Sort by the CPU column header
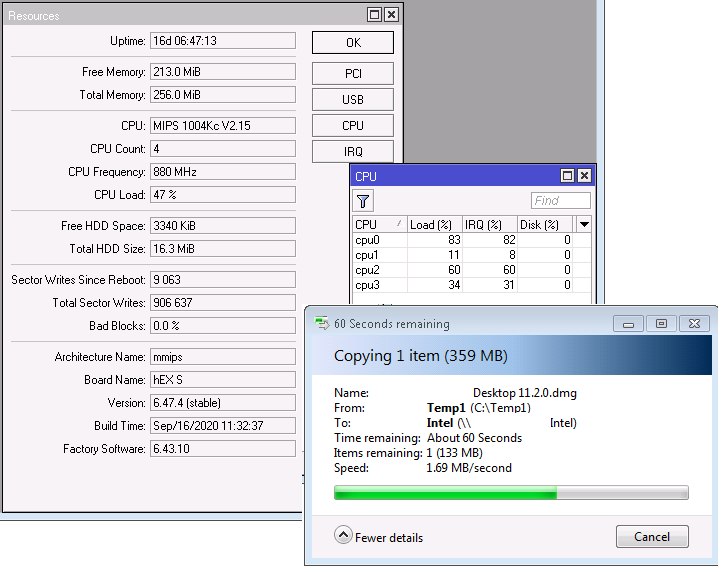Screen dimensions: 721x572 [x=380, y=224]
